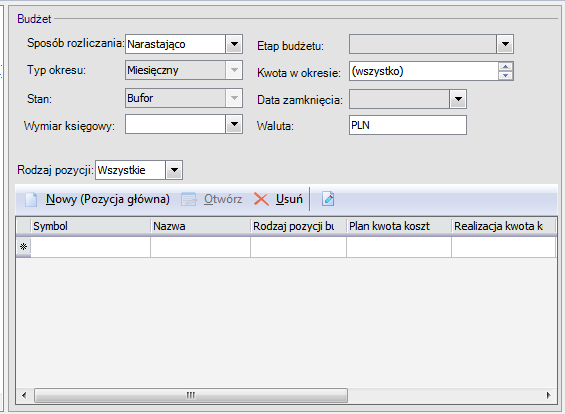Expand the Etap budżetu dropdown arrow

[x=505, y=44]
